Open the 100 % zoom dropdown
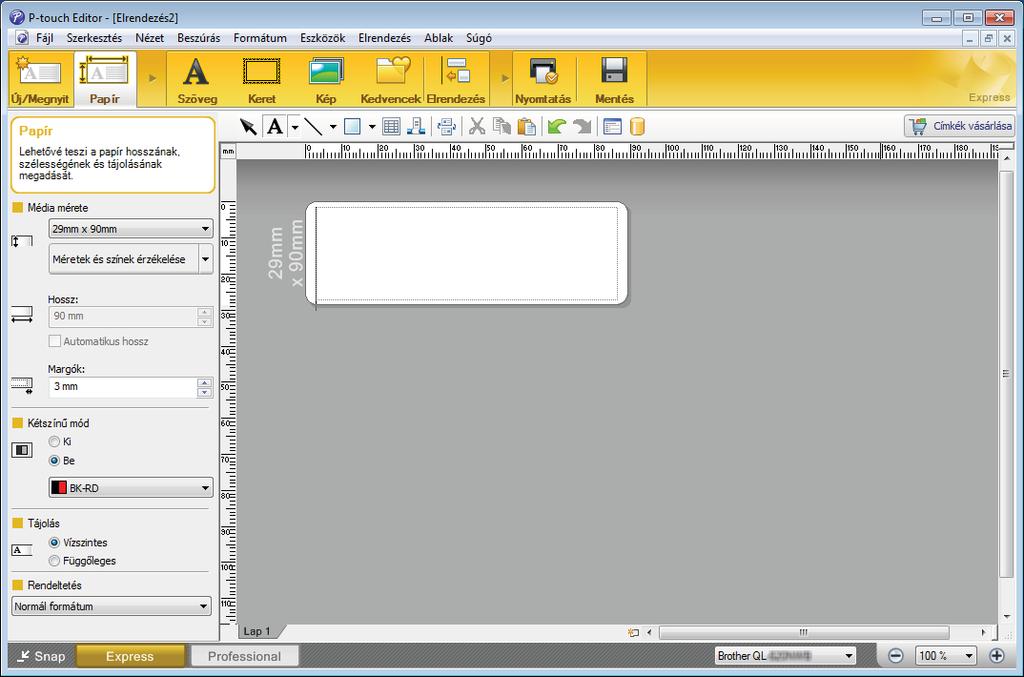Viewport: 1024px width, 677px height. (946, 655)
